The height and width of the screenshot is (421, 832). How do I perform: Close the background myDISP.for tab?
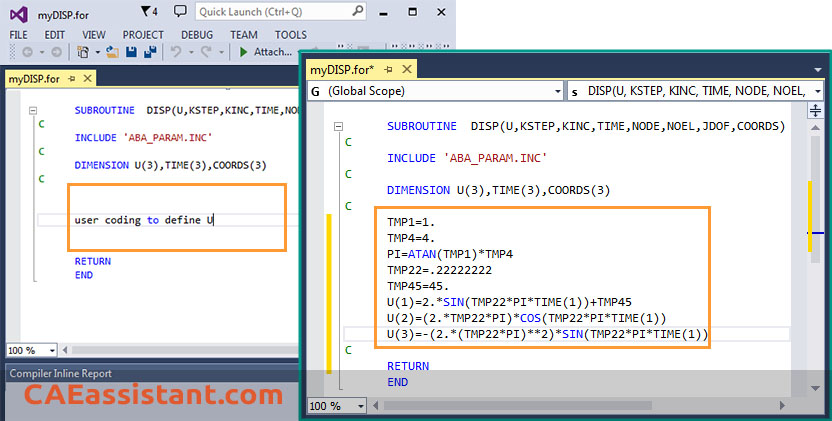click(x=88, y=79)
